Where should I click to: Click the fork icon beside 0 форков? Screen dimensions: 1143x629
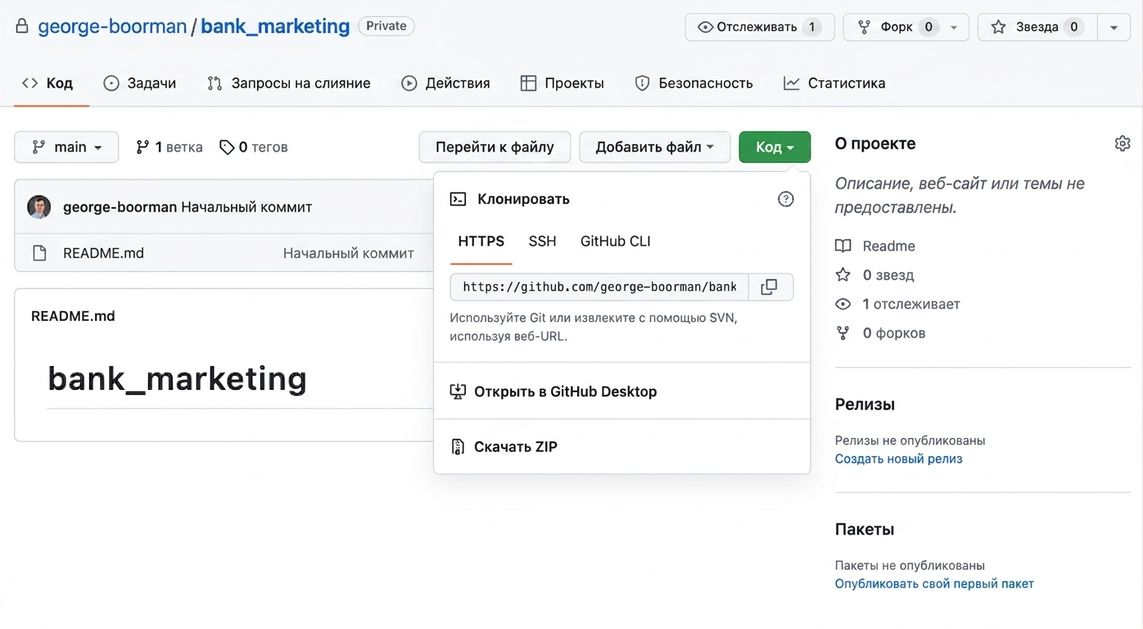tap(843, 333)
